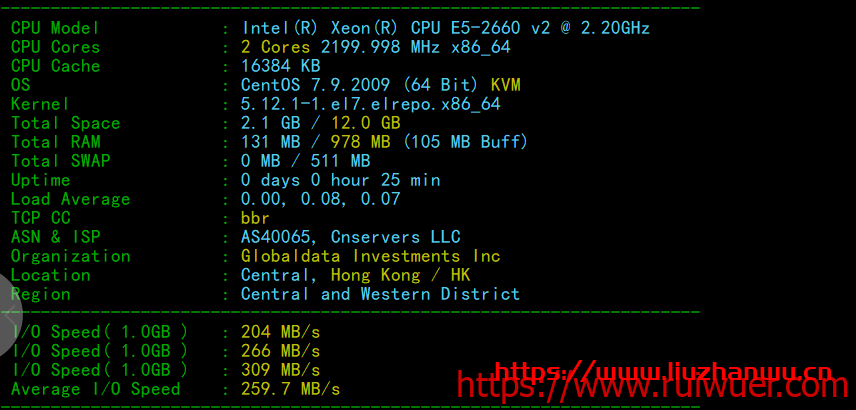Click the Central, Hong Kong location value
Viewport: 856px width, 410px height.
pos(355,275)
